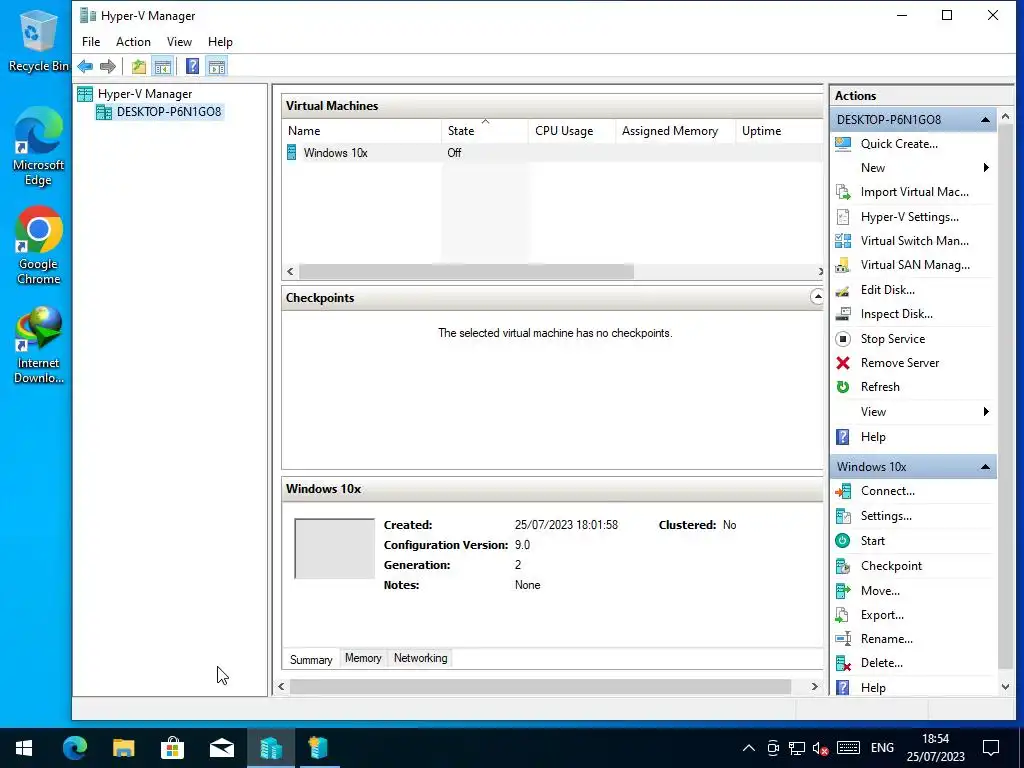The height and width of the screenshot is (768, 1024).
Task: Click the Up one level toolbar icon
Action: coord(138,66)
